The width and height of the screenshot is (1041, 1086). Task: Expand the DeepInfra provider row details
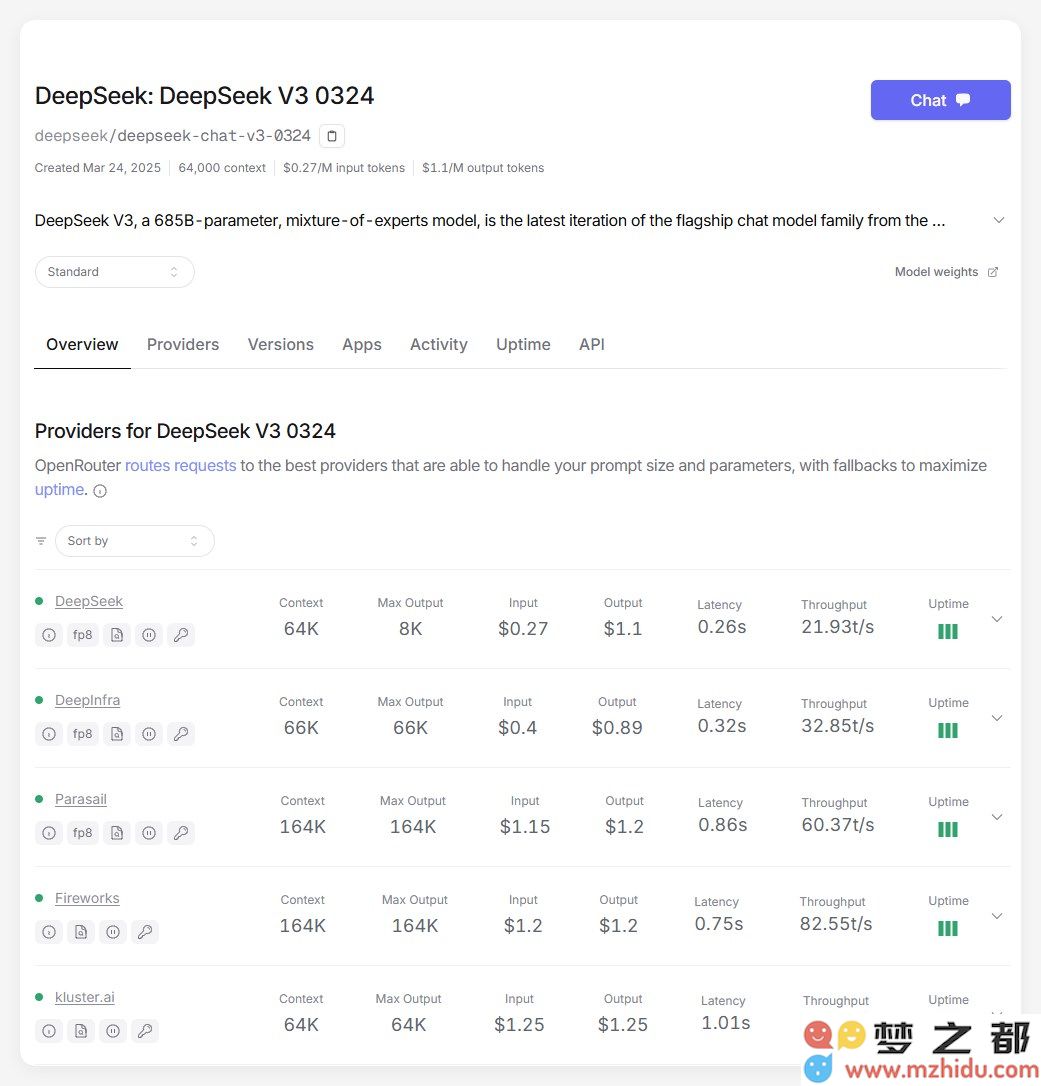(x=997, y=718)
